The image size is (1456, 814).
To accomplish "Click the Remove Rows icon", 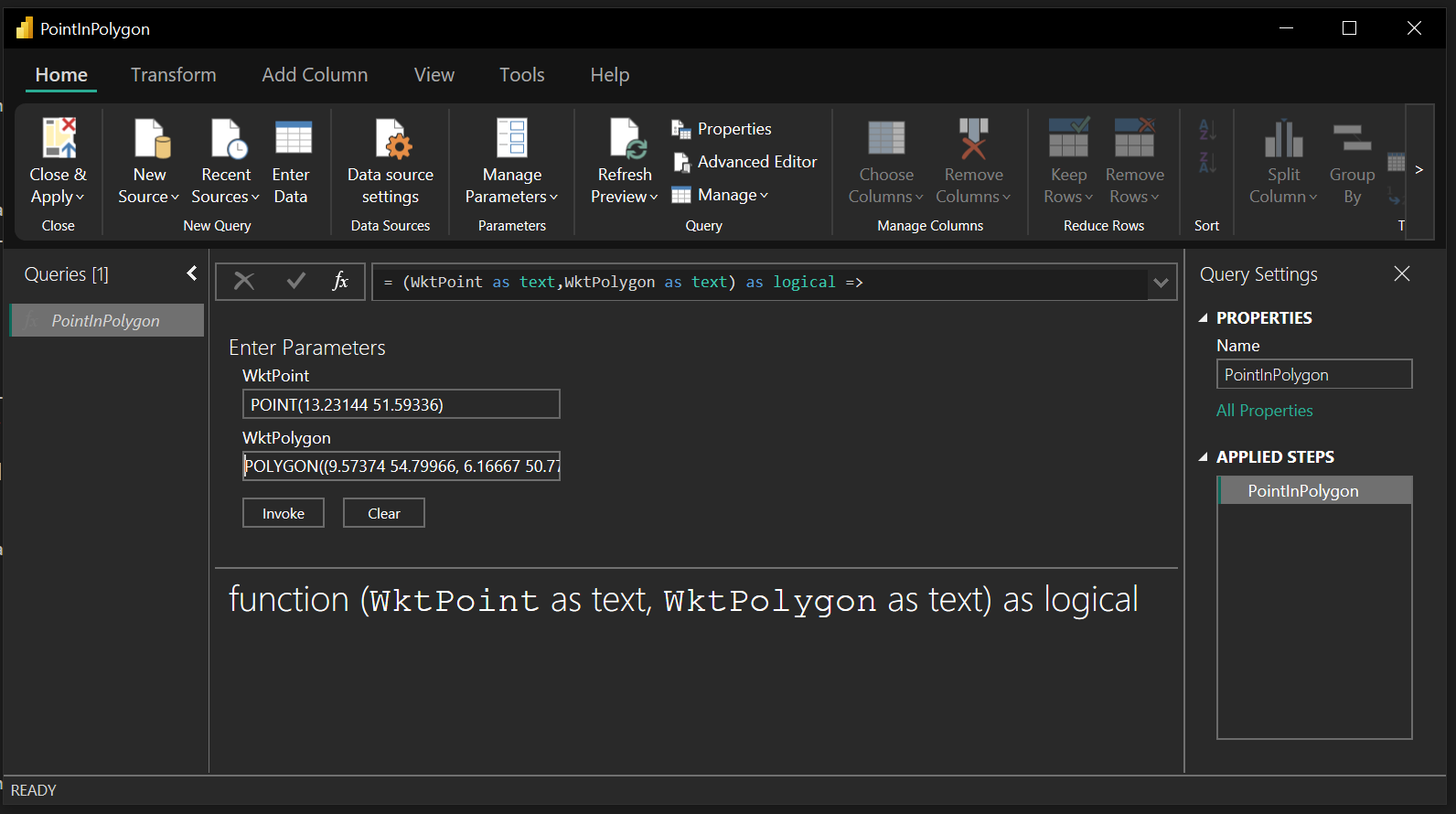I will point(1134,137).
